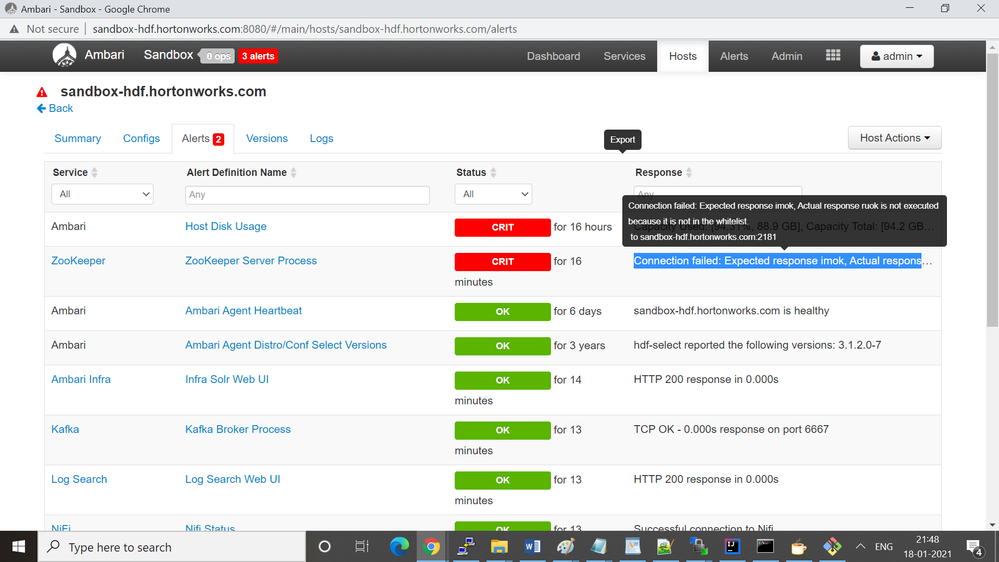
Task: Expand the Service filter dropdown
Action: click(103, 194)
